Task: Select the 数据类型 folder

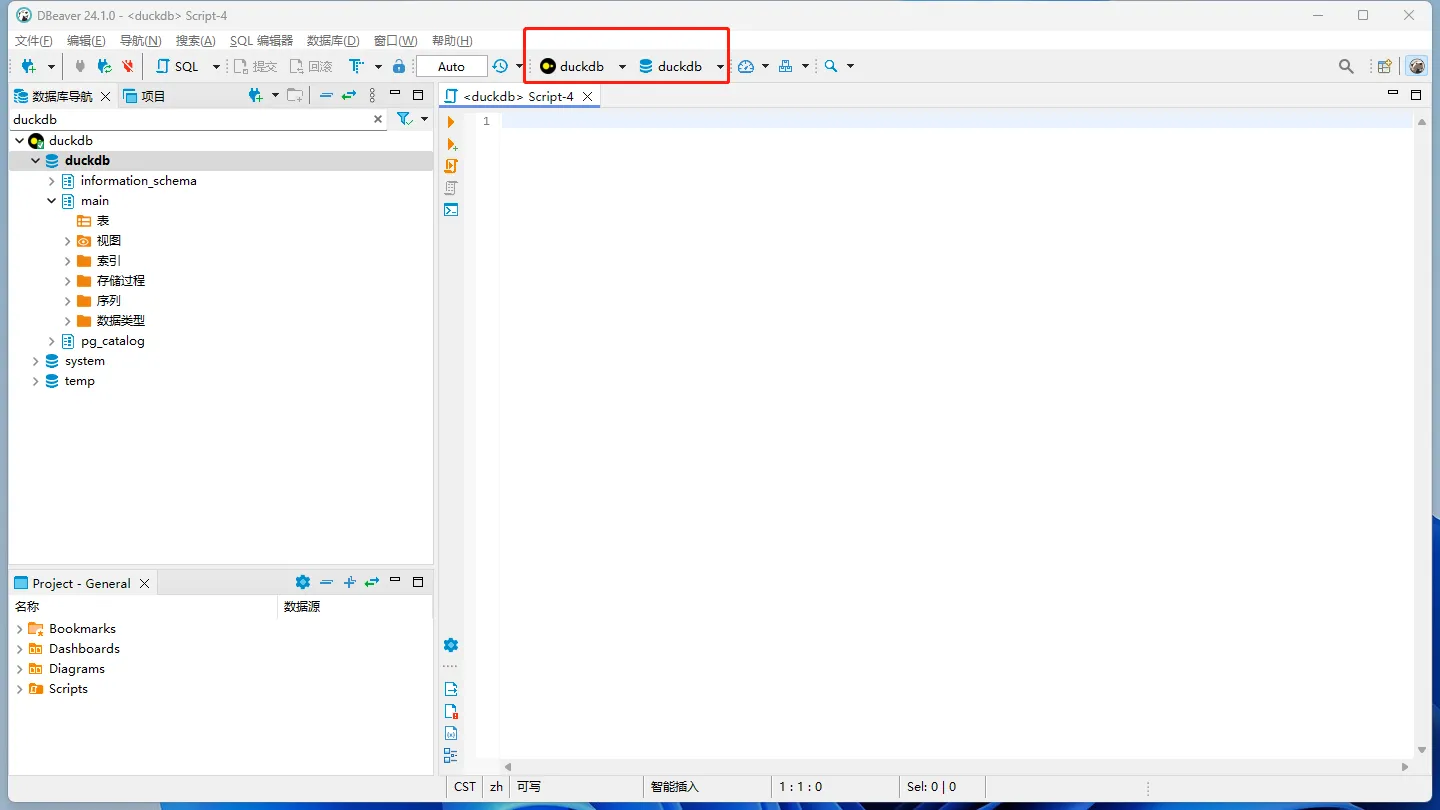Action: tap(111, 321)
